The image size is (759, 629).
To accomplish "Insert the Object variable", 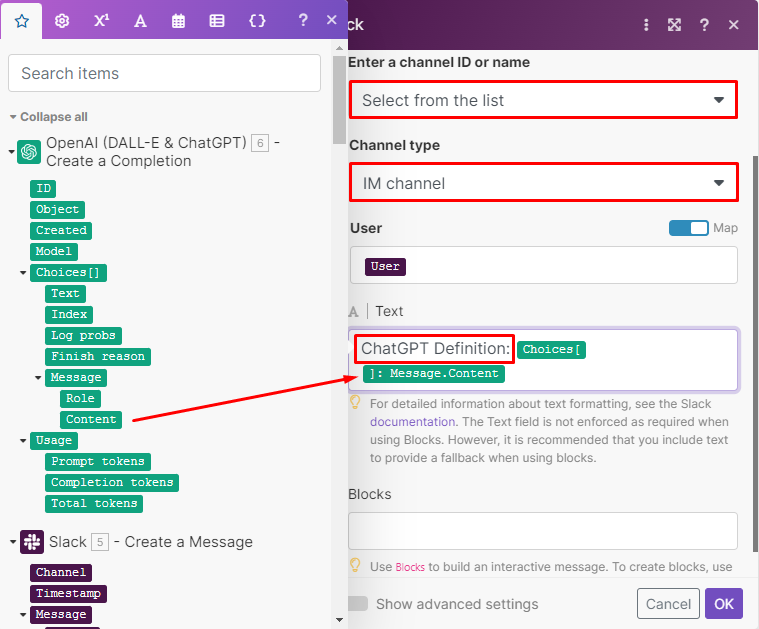I will coord(57,210).
